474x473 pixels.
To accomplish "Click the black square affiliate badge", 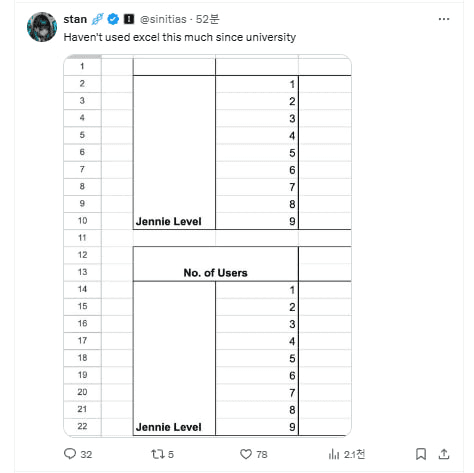I will pyautogui.click(x=129, y=19).
